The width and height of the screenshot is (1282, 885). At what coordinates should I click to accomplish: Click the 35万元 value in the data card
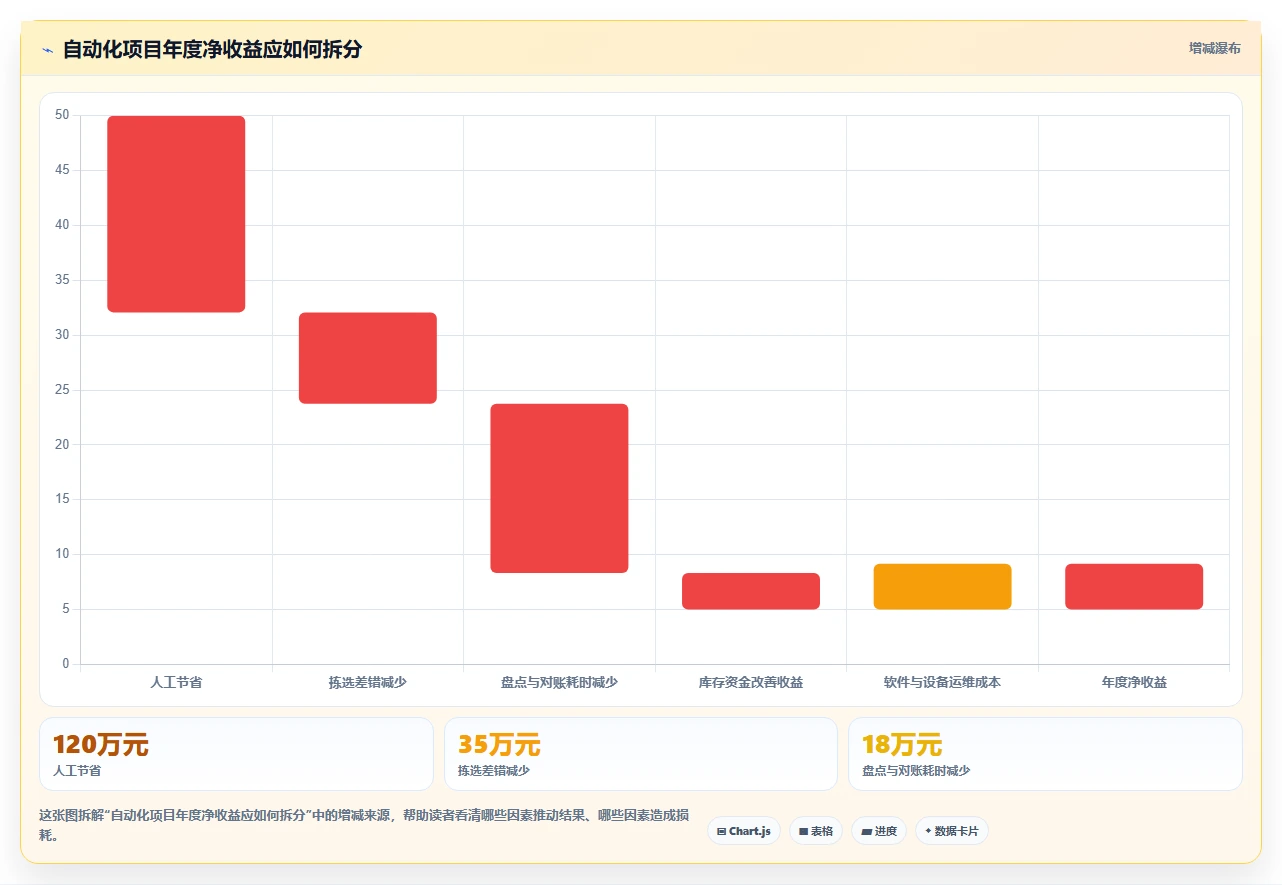point(499,744)
